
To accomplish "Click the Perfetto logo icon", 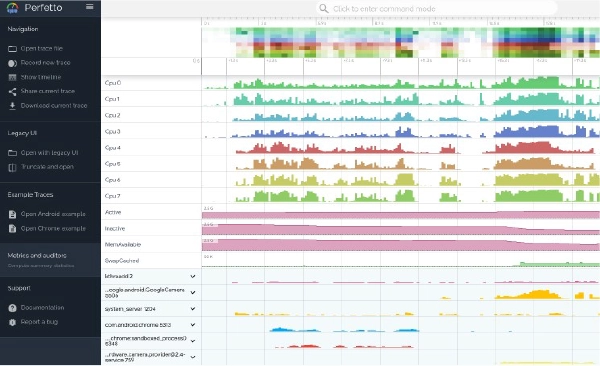I will (13, 8).
